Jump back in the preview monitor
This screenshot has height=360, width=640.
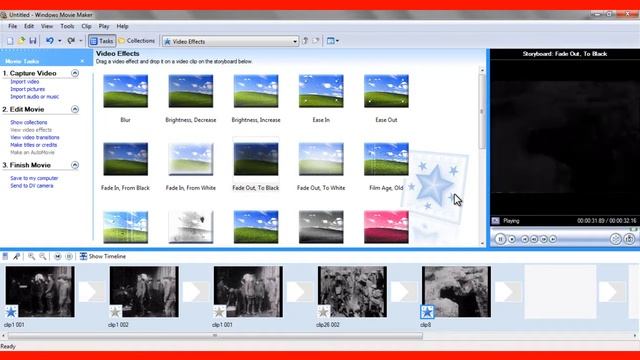tap(525, 239)
